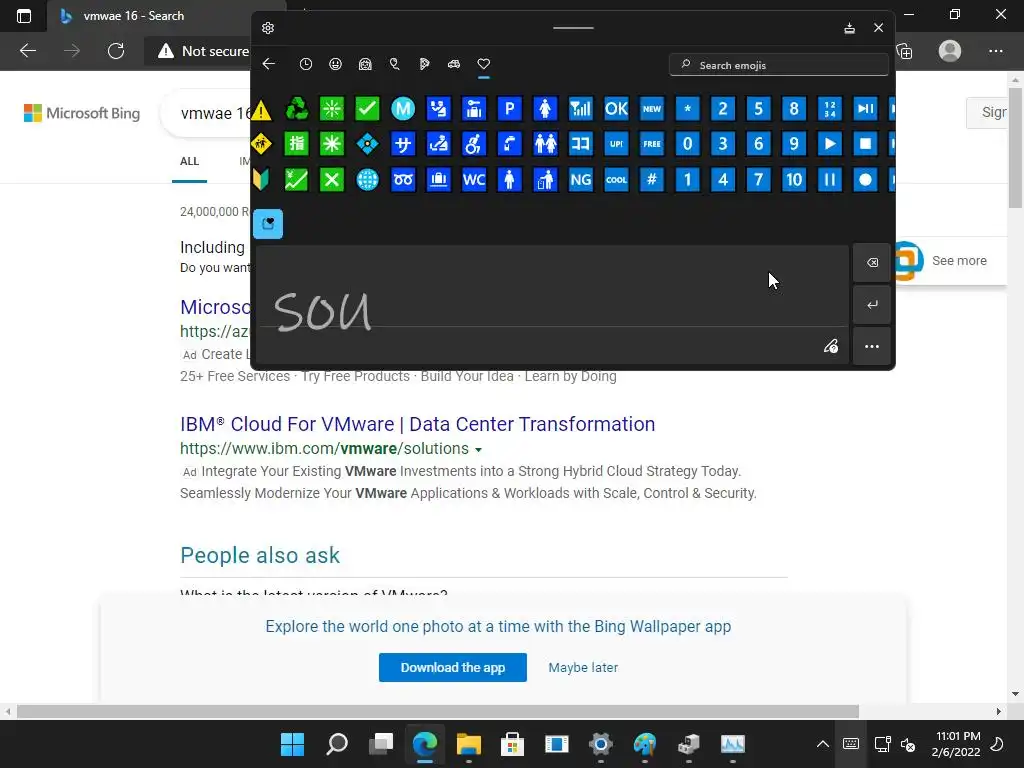1024x768 pixels.
Task: Insert the NEW button emoji
Action: coord(652,109)
